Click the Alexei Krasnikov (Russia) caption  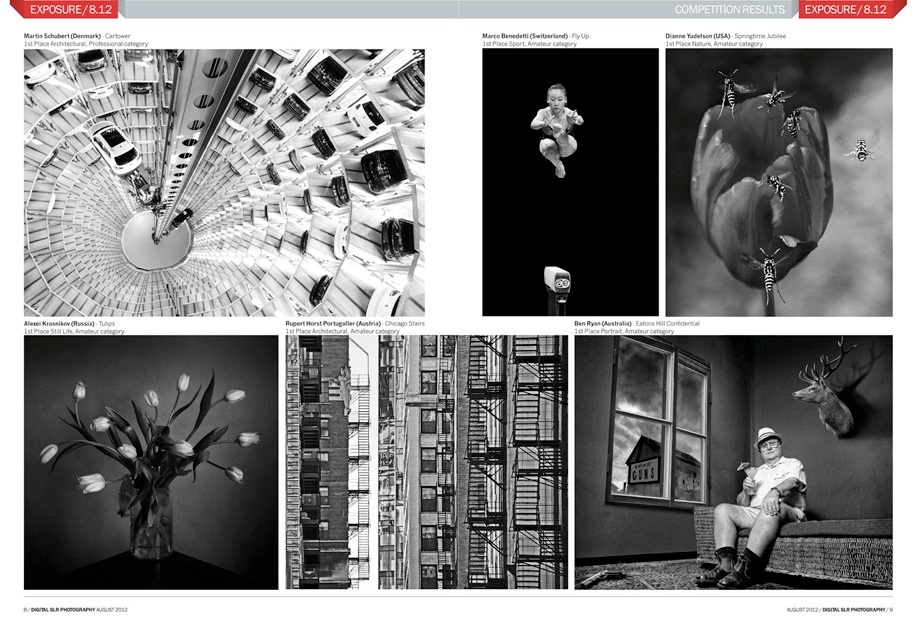59,324
